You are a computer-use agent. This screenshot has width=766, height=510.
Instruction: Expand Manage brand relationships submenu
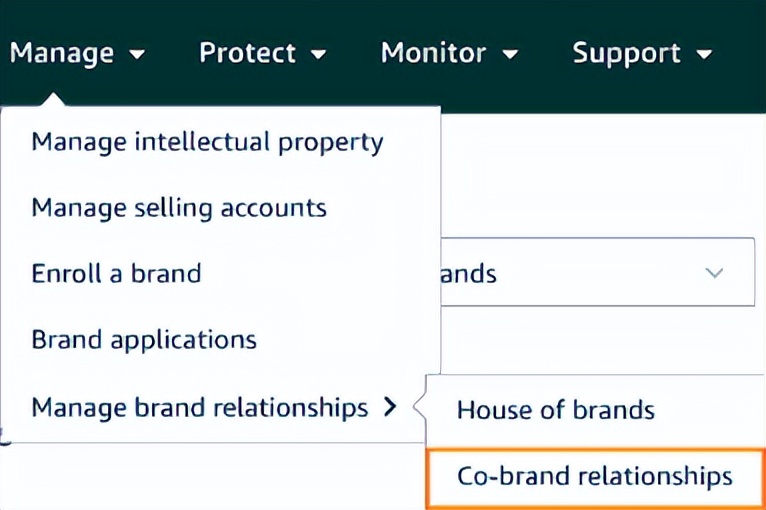point(200,408)
